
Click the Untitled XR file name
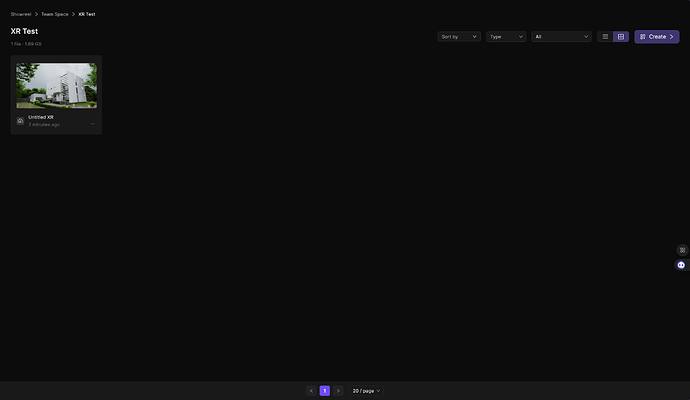click(x=41, y=117)
